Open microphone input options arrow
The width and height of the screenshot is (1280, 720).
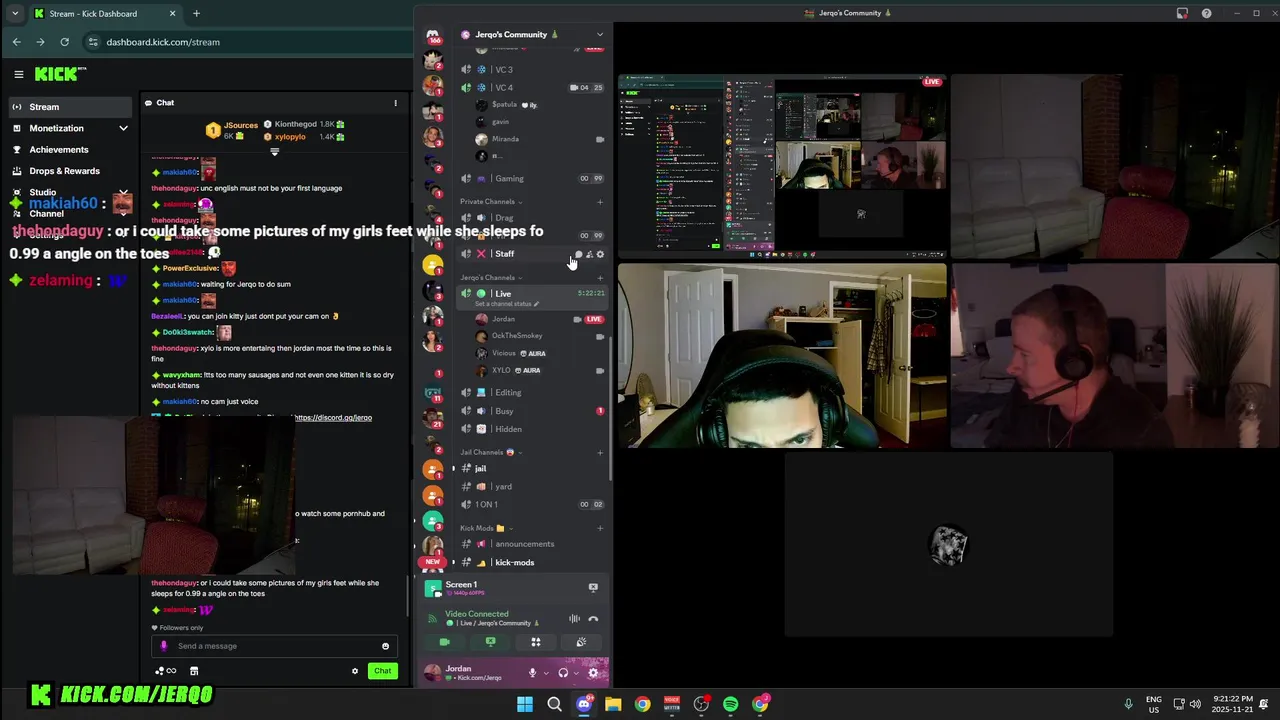click(545, 673)
